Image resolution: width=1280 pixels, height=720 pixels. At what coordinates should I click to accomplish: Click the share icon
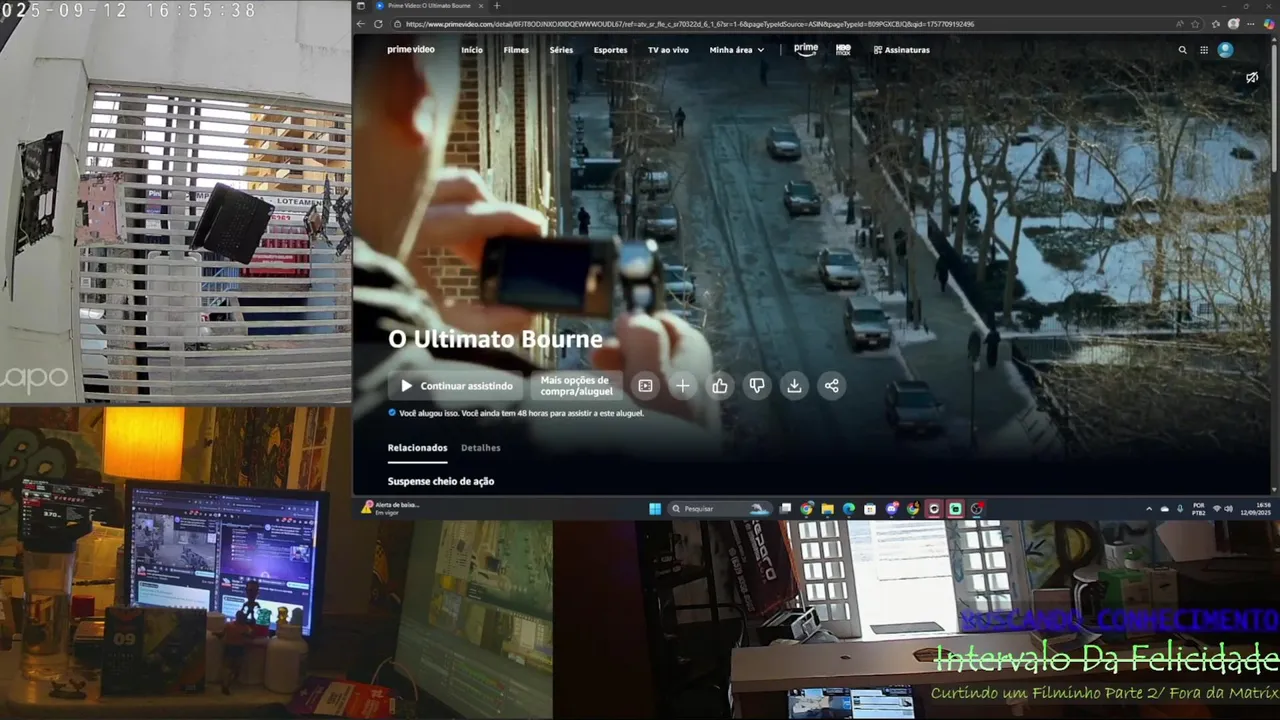(831, 386)
